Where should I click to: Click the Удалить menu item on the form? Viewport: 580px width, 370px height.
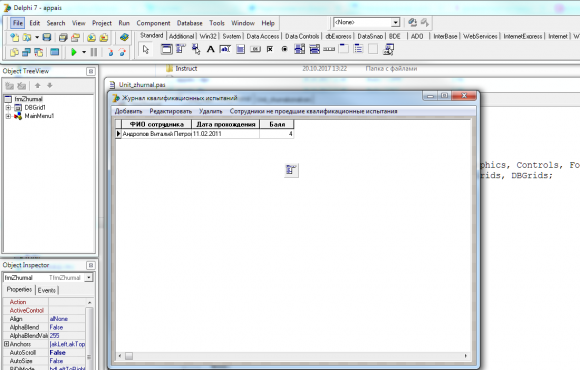[x=210, y=111]
